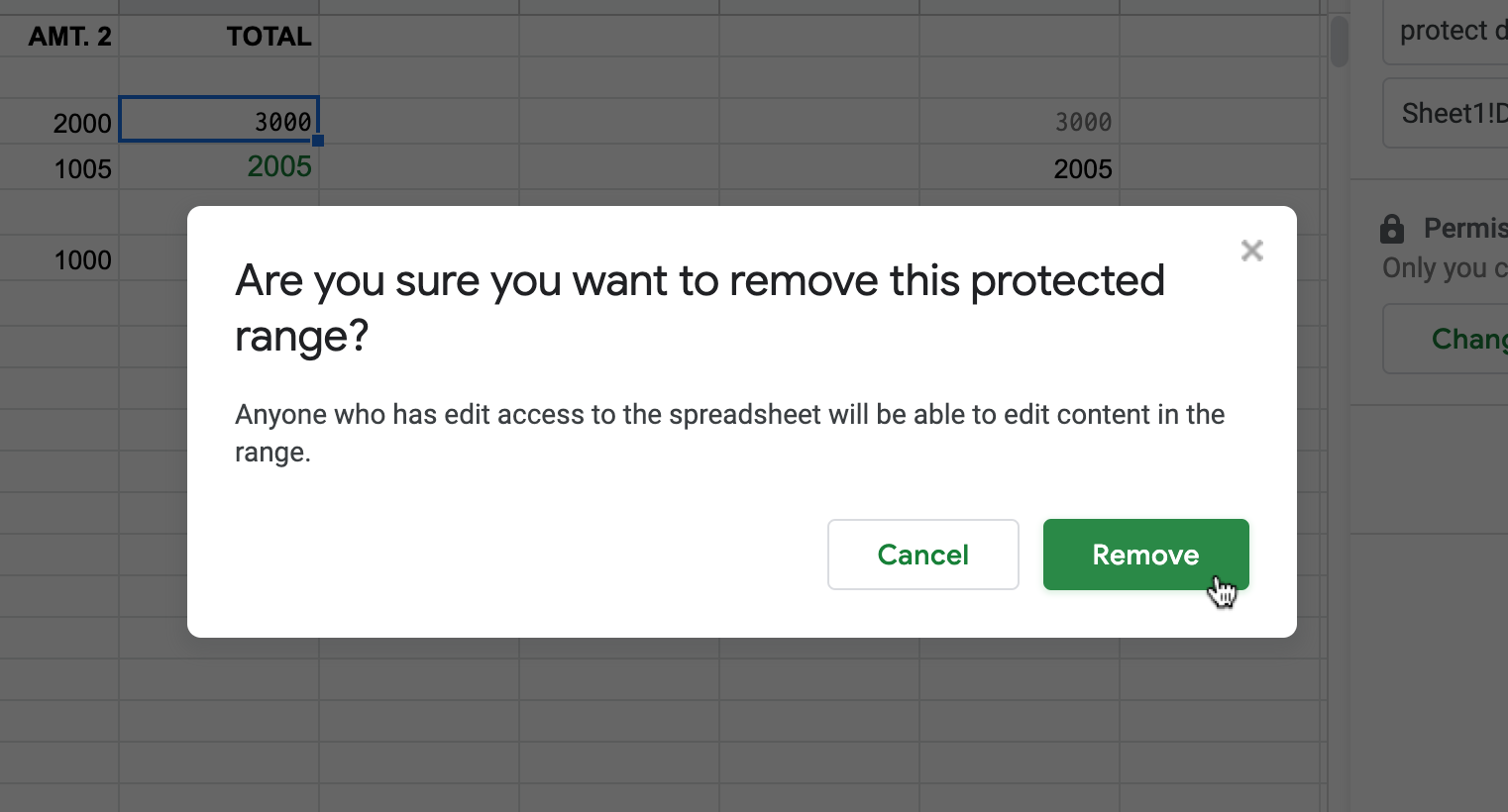Click the description field reading 'protect d'
Image resolution: width=1508 pixels, height=812 pixels.
tap(1447, 32)
